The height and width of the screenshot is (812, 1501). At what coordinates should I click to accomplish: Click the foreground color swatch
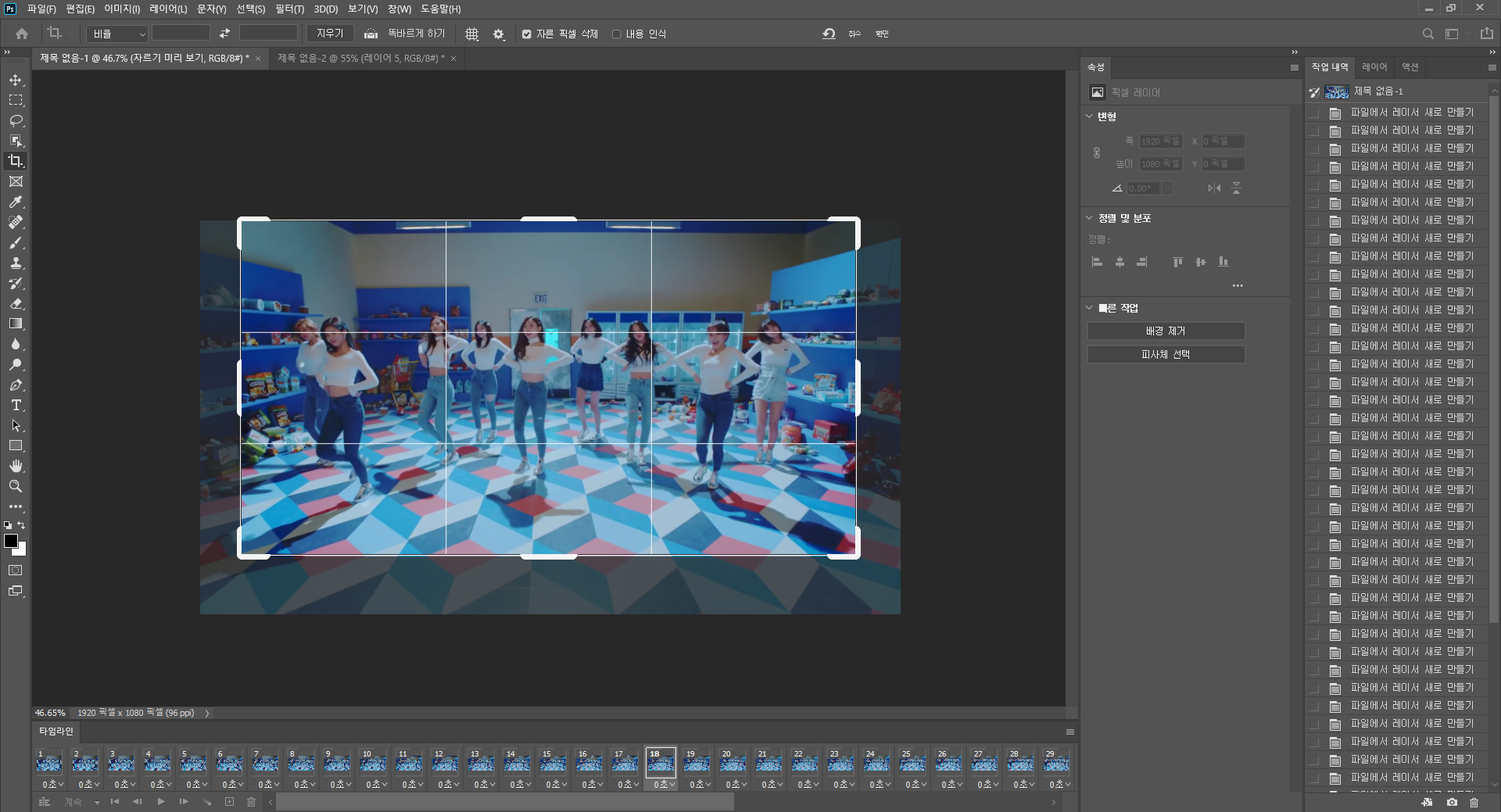pos(11,541)
